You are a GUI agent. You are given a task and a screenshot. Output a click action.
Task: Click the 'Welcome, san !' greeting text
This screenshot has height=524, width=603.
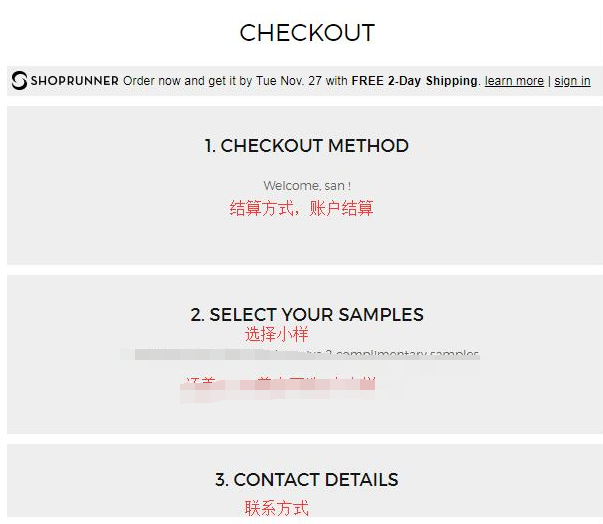(x=306, y=186)
